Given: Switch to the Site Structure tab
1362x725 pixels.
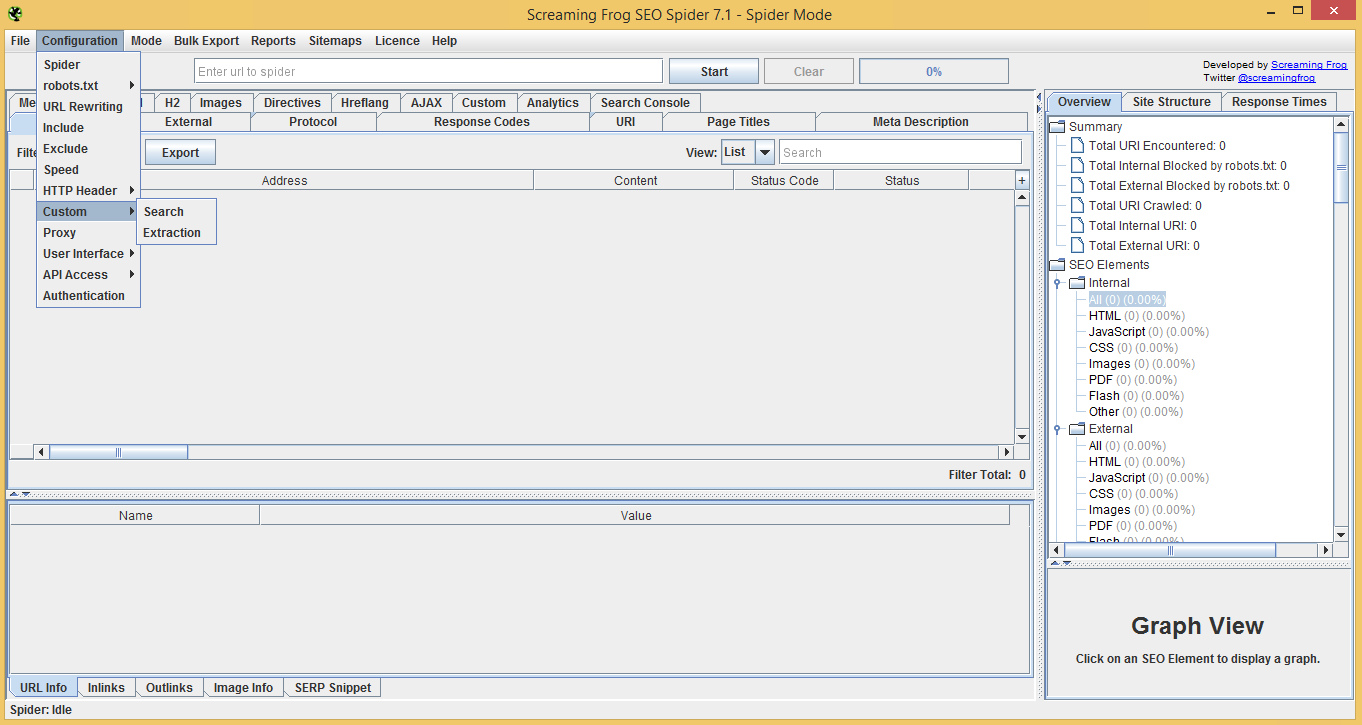Looking at the screenshot, I should pos(1171,102).
